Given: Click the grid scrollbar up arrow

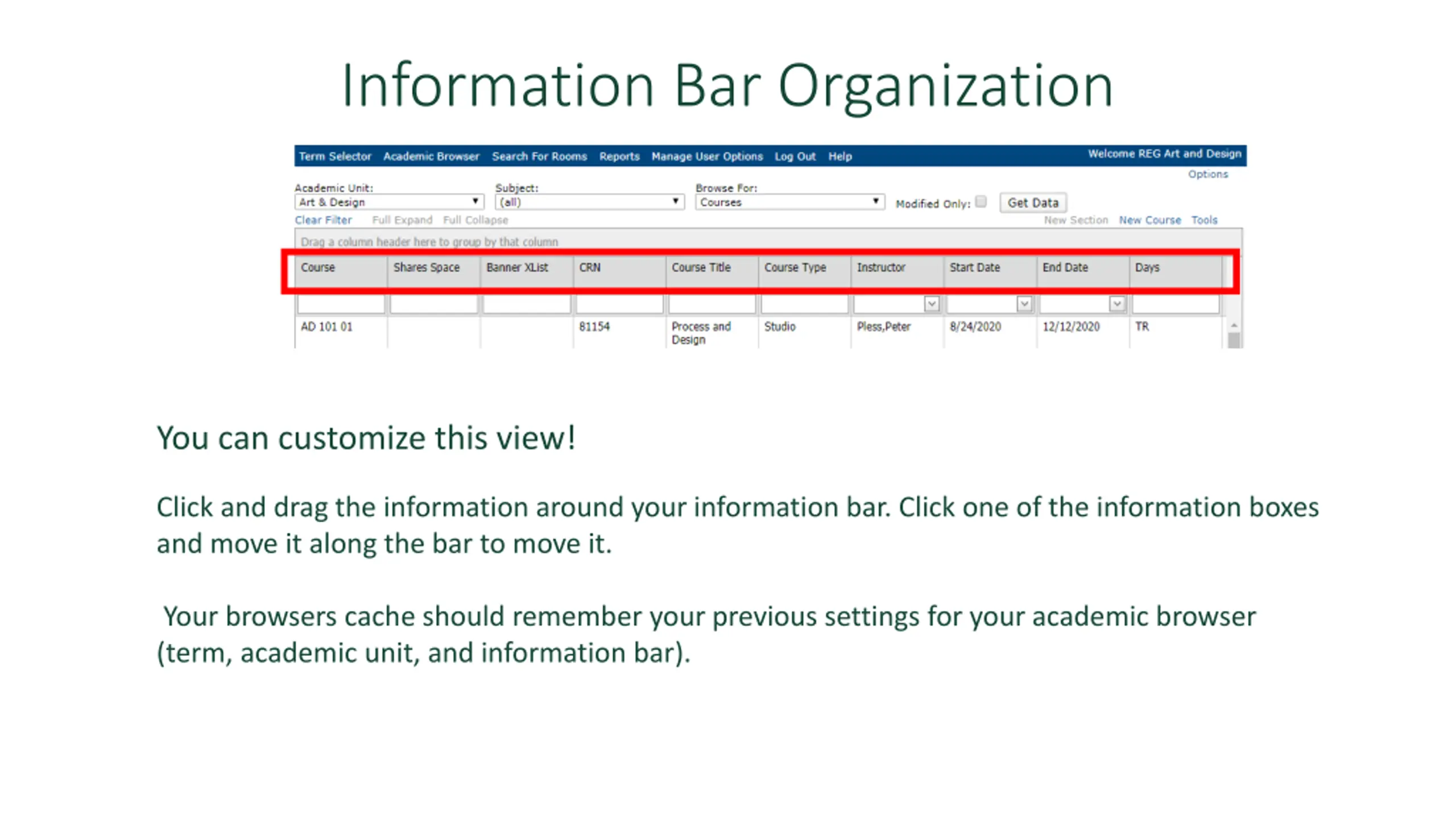Looking at the screenshot, I should [x=1234, y=325].
